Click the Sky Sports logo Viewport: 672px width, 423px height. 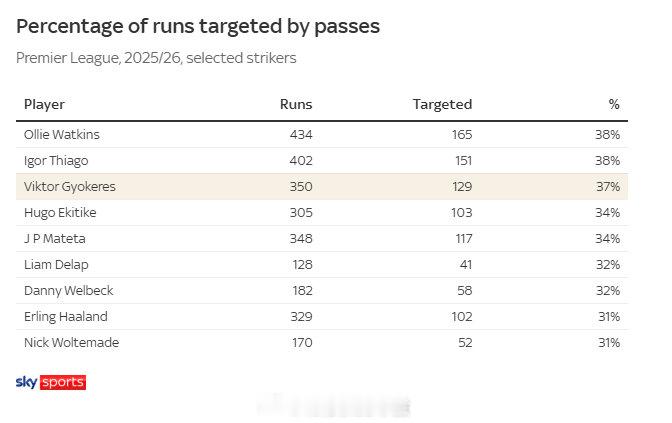pos(51,382)
